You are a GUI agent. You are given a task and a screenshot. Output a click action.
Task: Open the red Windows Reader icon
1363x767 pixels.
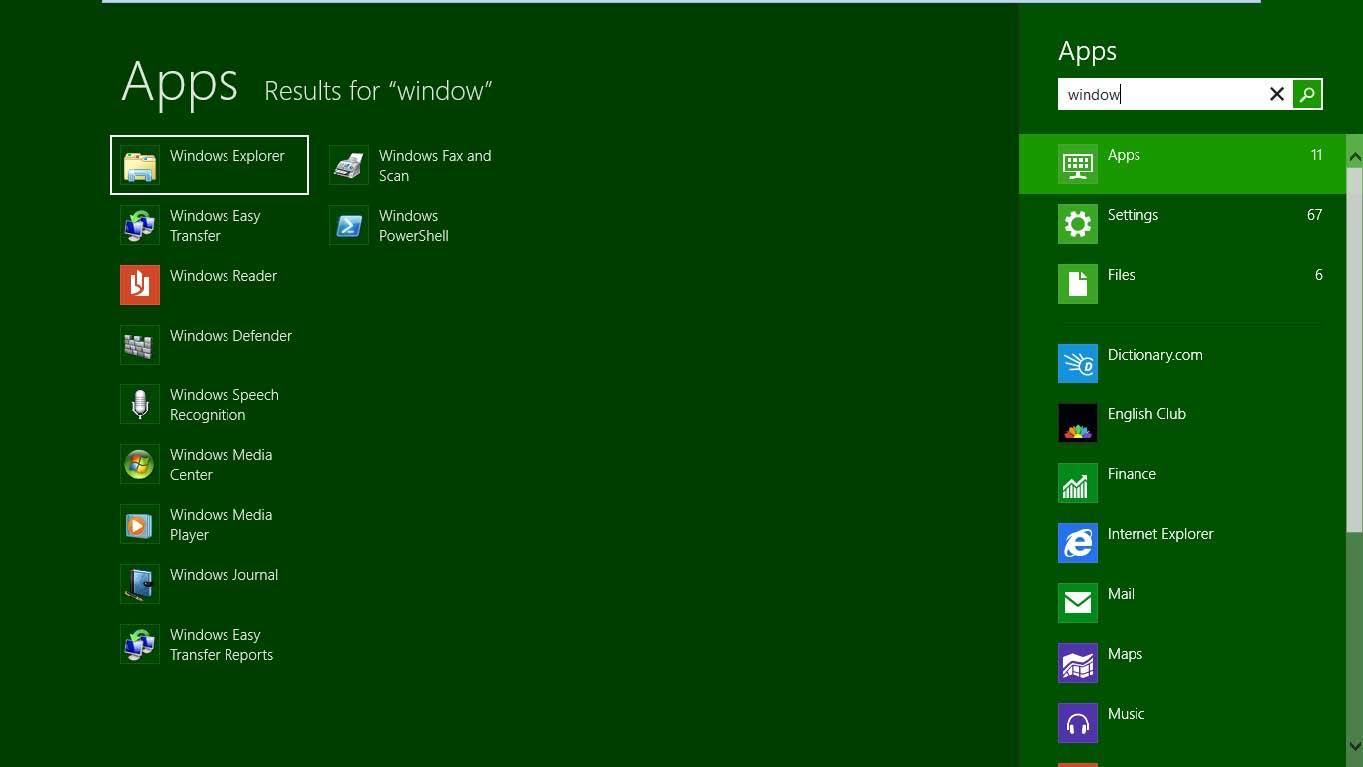140,285
